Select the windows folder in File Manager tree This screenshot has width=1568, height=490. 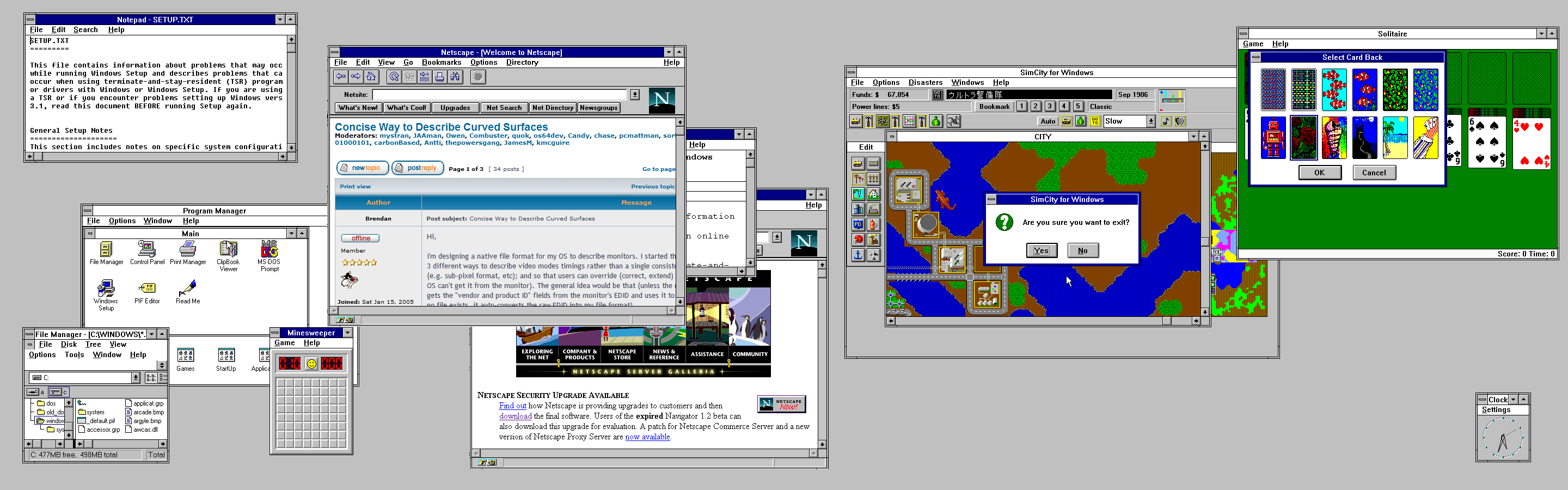point(50,421)
